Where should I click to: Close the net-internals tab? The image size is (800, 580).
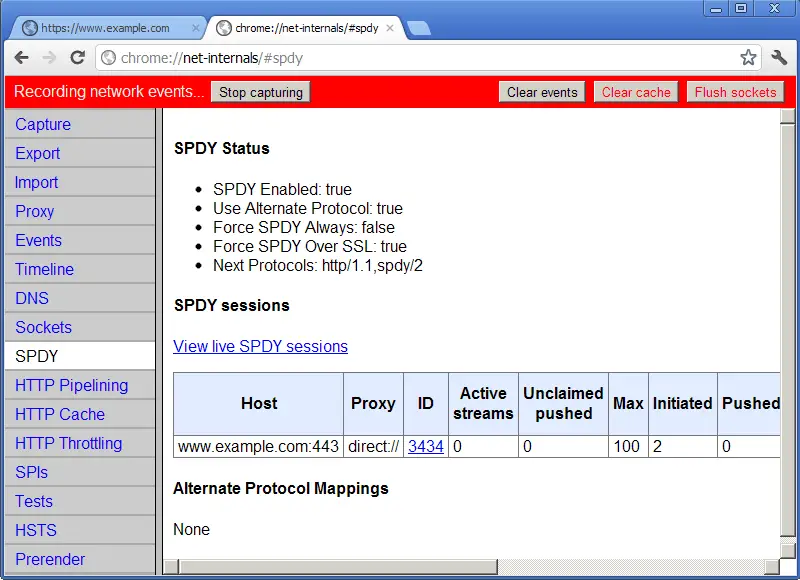click(390, 28)
